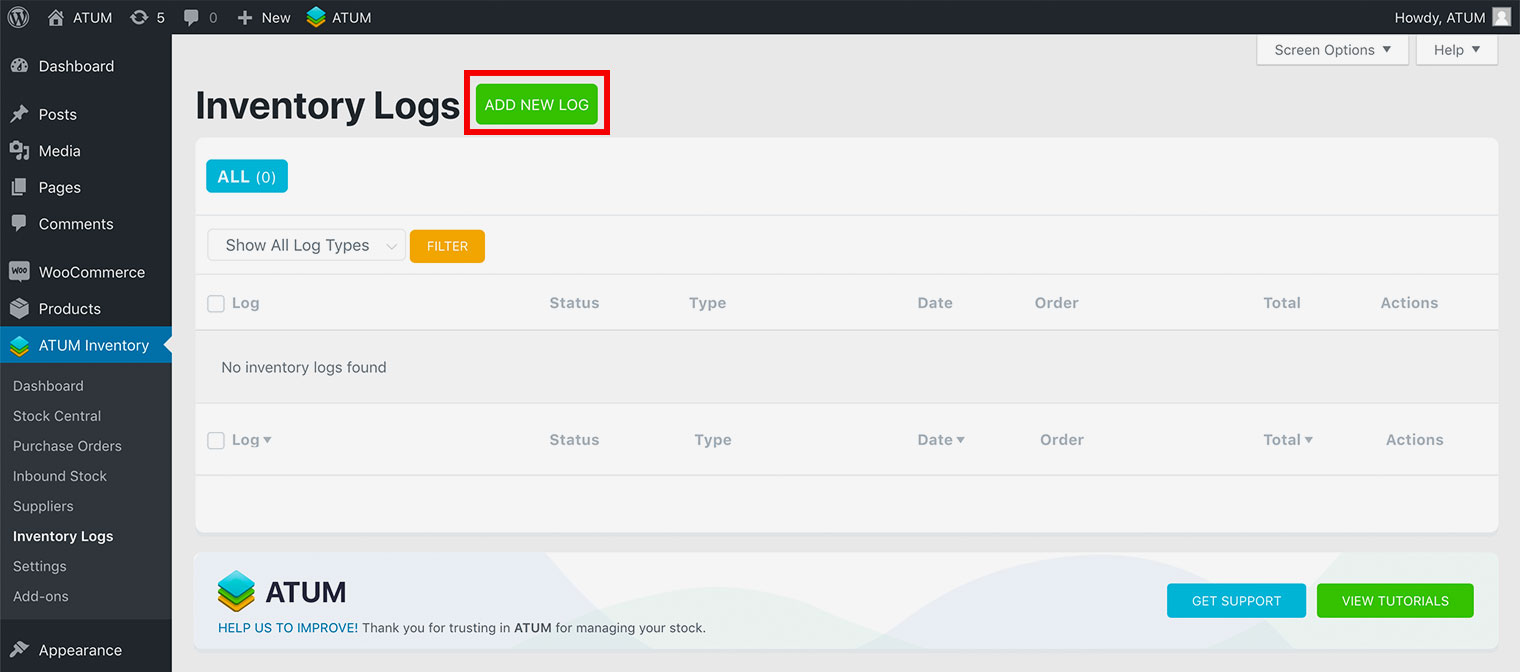Click the ATUM logo in the footer banner
Viewport: 1520px width, 672px height.
click(282, 591)
